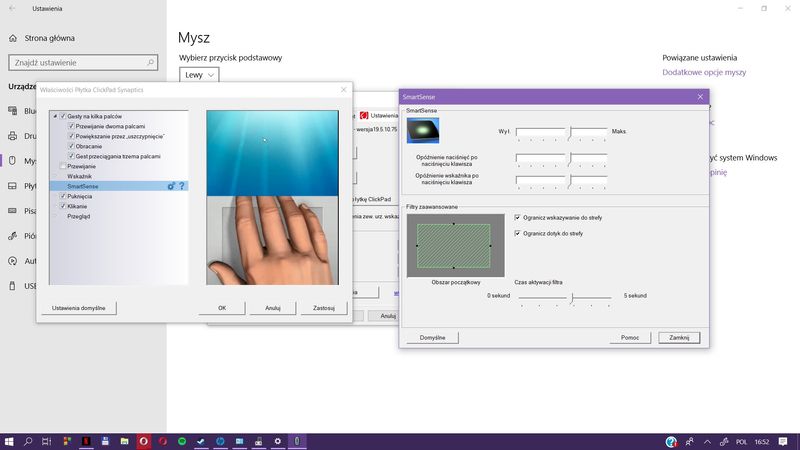
Task: Enable the Przewijanie checkbox
Action: tap(63, 166)
